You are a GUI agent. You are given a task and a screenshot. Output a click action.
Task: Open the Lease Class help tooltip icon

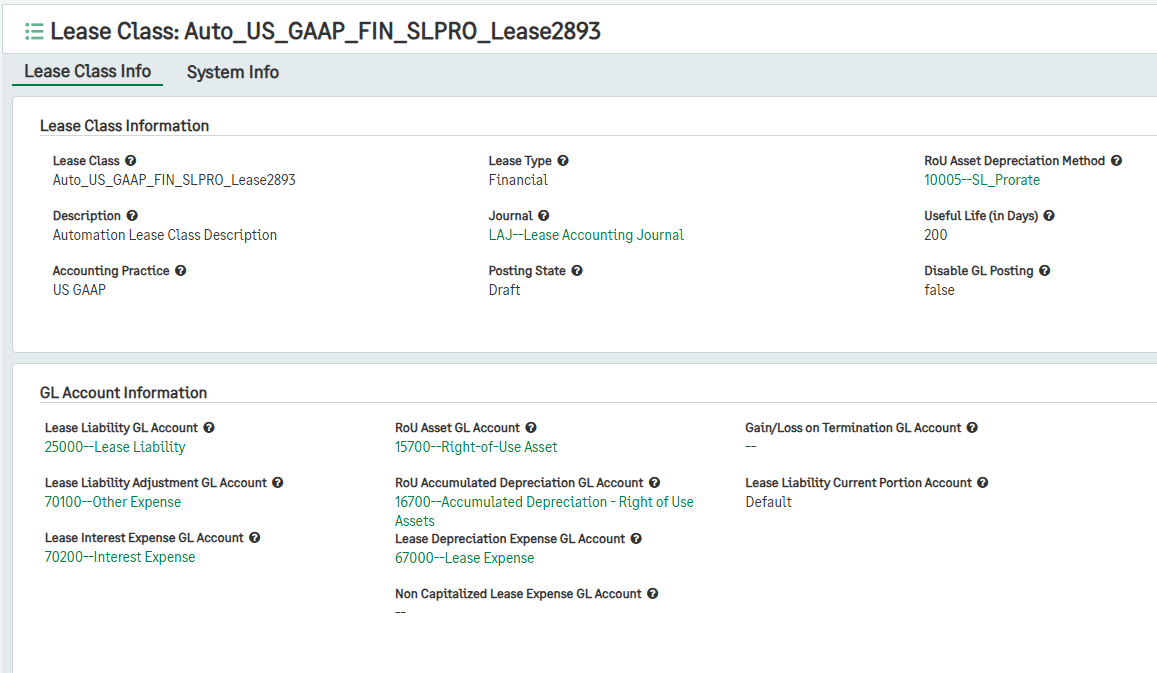[x=132, y=160]
